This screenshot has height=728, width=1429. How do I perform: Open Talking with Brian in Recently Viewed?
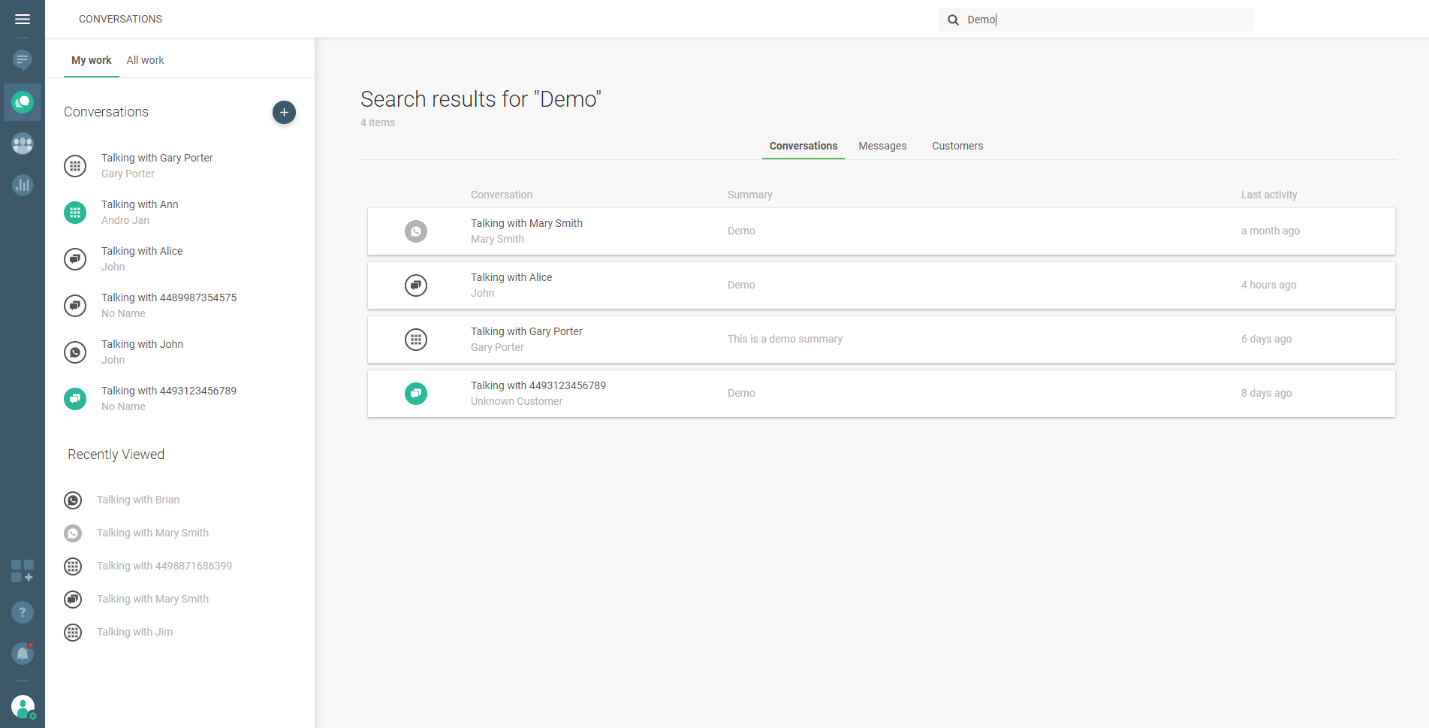[138, 500]
